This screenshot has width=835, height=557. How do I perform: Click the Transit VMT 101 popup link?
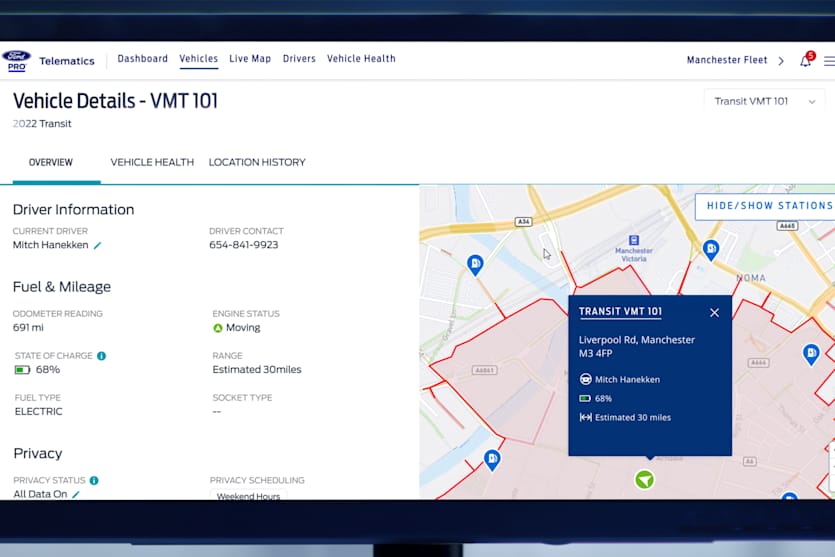point(620,312)
